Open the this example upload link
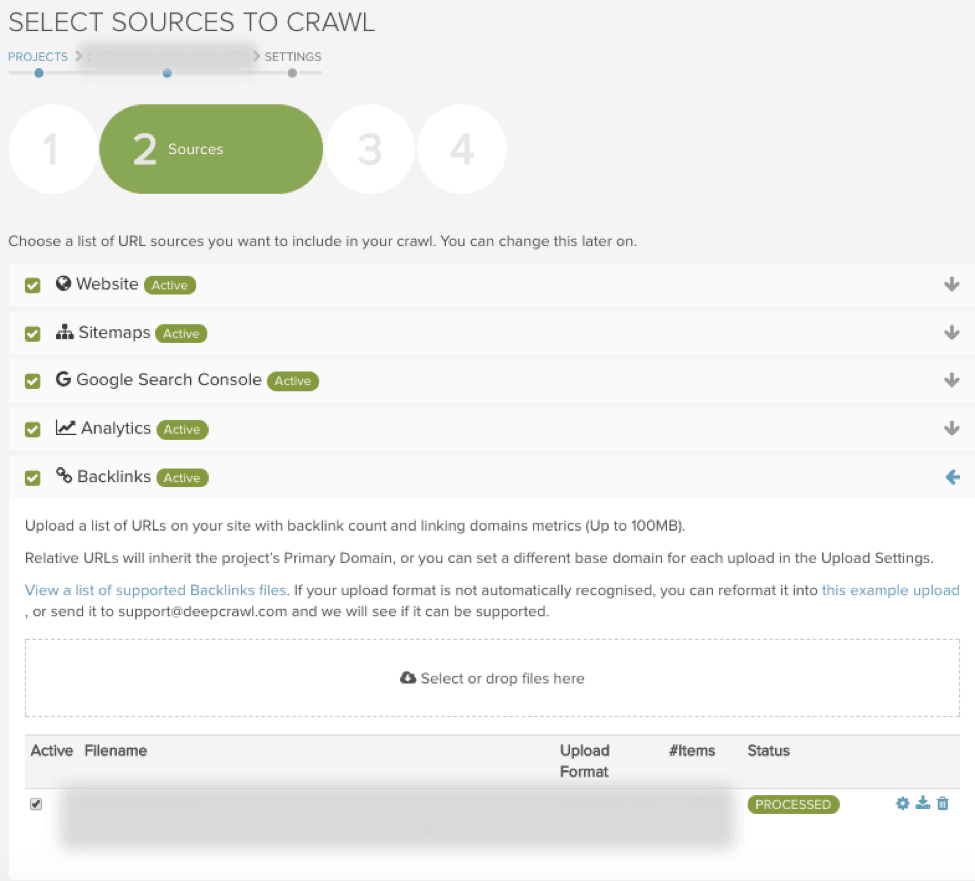This screenshot has width=975, height=881. point(890,590)
